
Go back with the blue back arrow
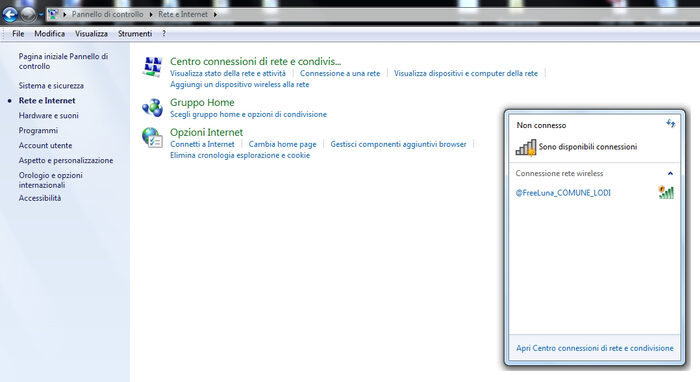click(x=10, y=14)
